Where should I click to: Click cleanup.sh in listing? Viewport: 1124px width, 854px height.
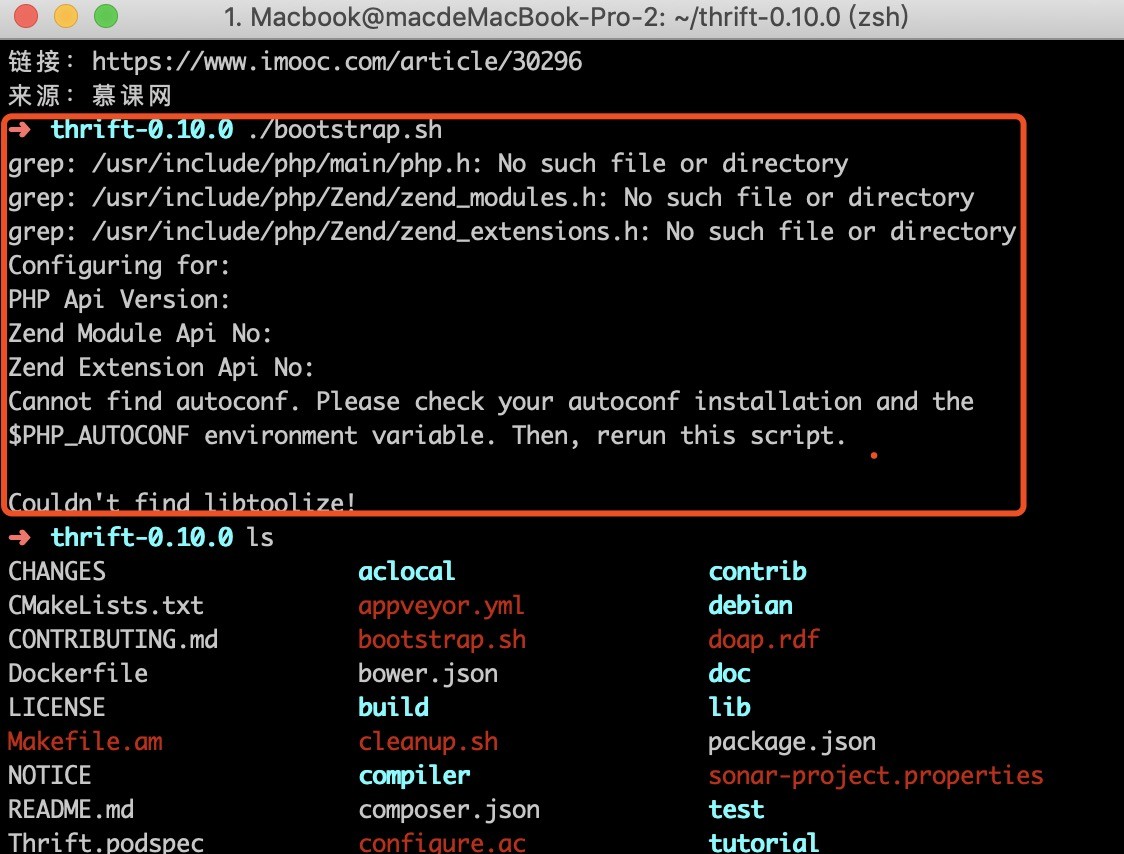(428, 741)
